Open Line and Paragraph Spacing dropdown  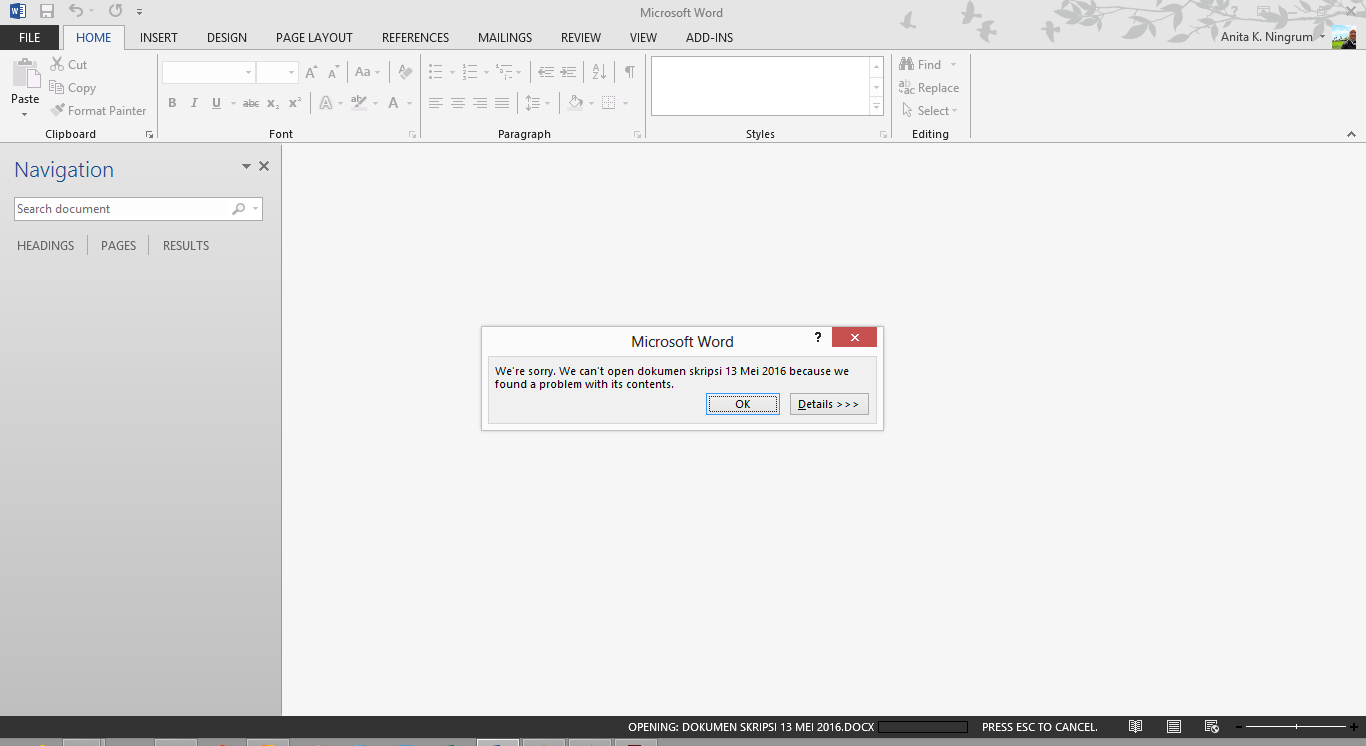pyautogui.click(x=538, y=103)
